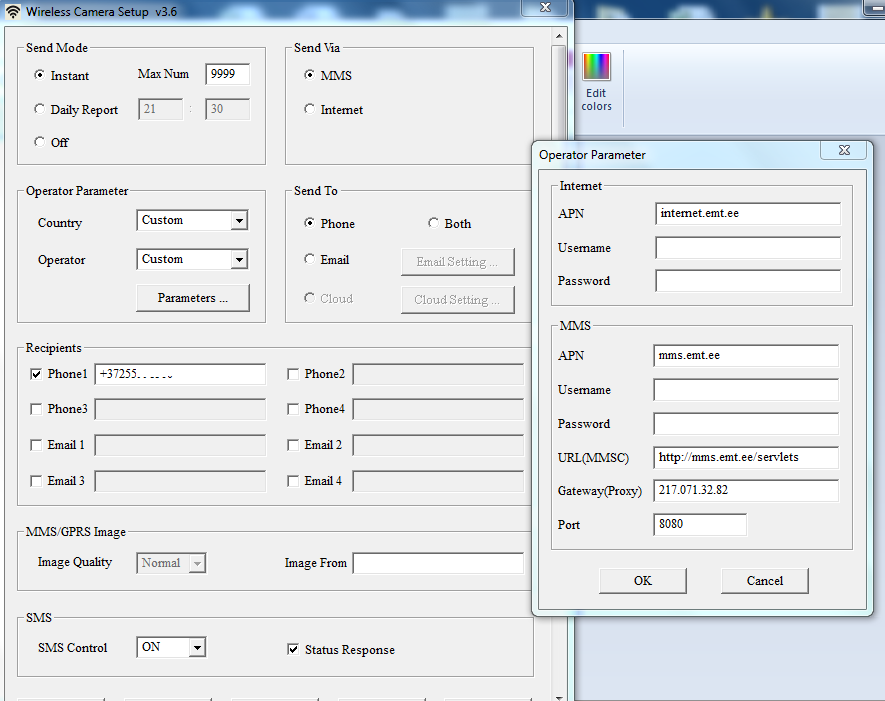Open the Country dropdown

pyautogui.click(x=238, y=221)
